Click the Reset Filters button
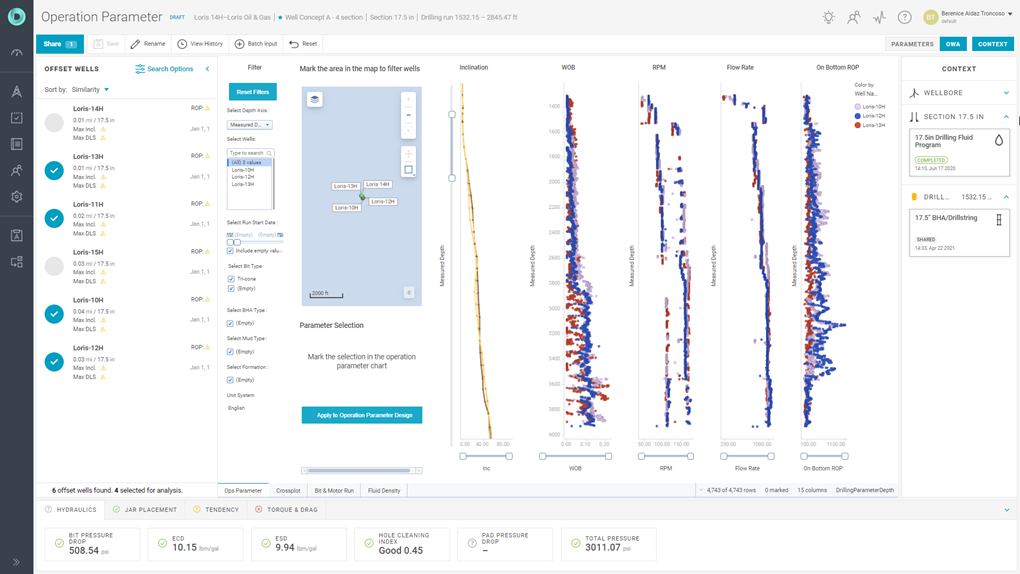 (252, 92)
